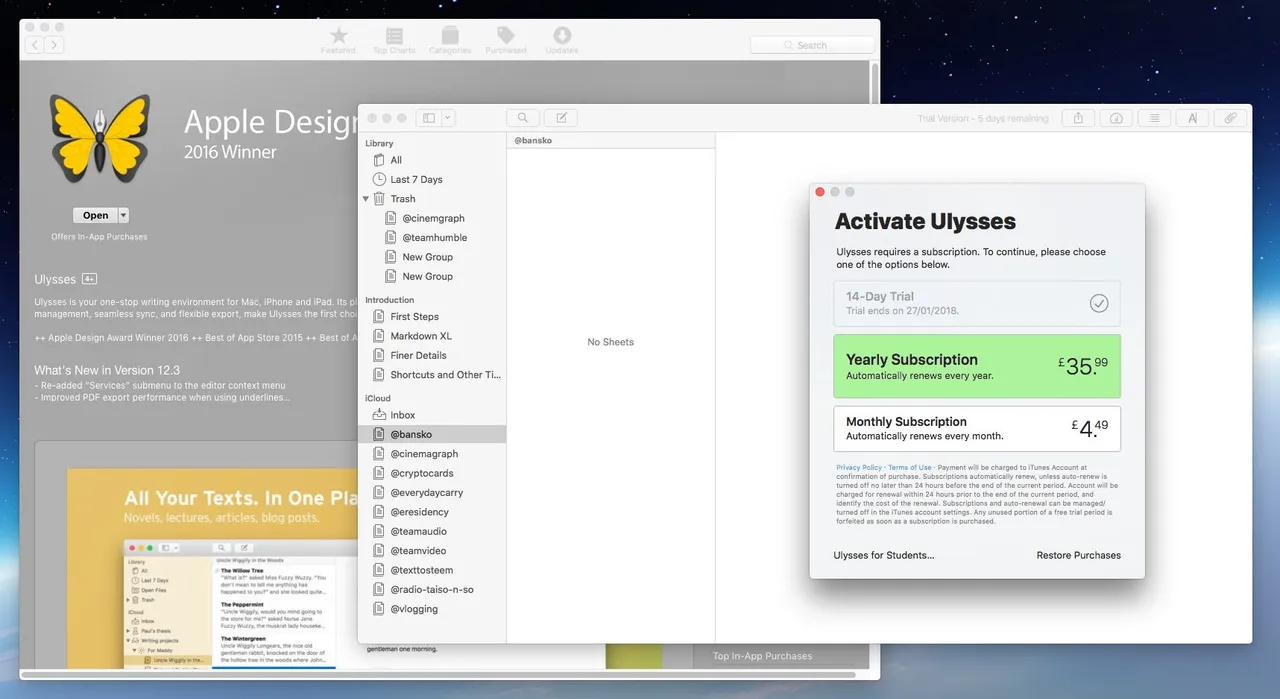Select the @cinemagraph group in iCloud
Viewport: 1280px width, 699px height.
432,454
